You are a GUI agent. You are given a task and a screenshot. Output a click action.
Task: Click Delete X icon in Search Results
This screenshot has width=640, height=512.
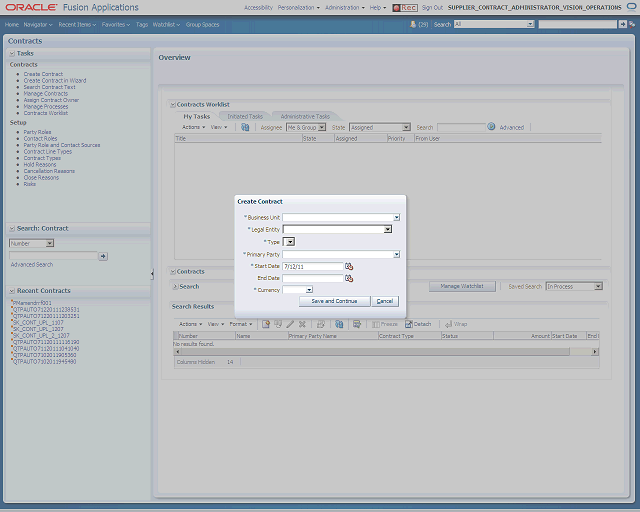302,324
